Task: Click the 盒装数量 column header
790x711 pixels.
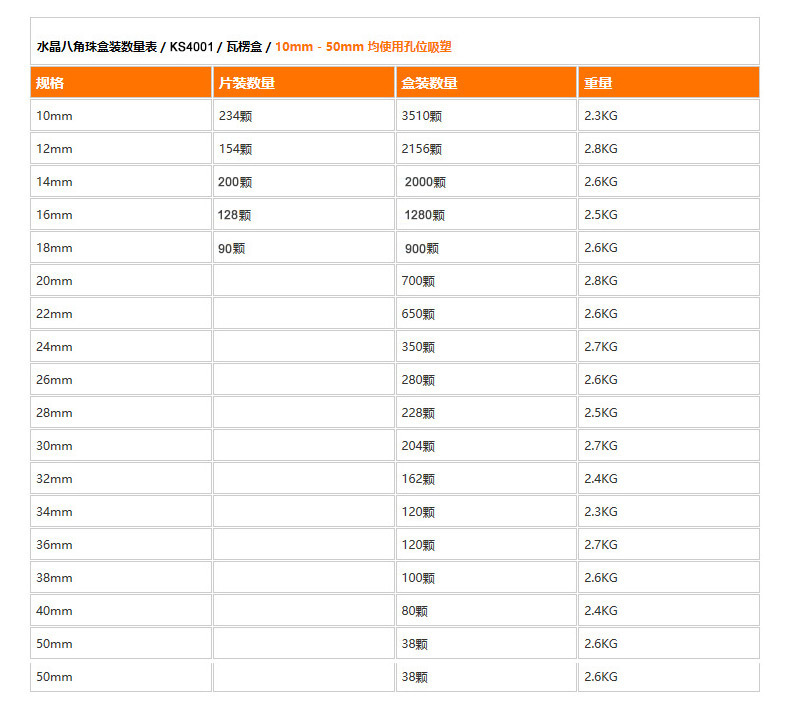Action: point(429,83)
